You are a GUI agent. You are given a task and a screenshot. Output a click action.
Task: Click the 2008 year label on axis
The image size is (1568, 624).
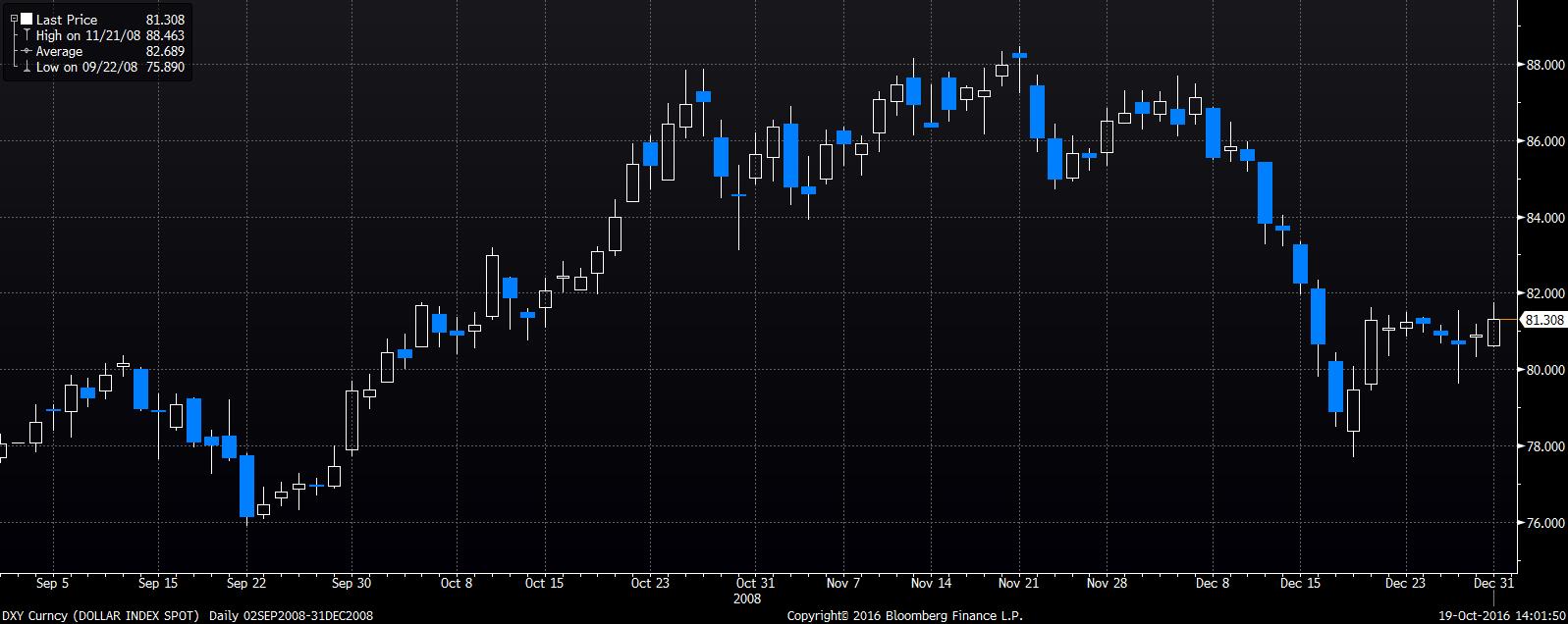(x=747, y=598)
